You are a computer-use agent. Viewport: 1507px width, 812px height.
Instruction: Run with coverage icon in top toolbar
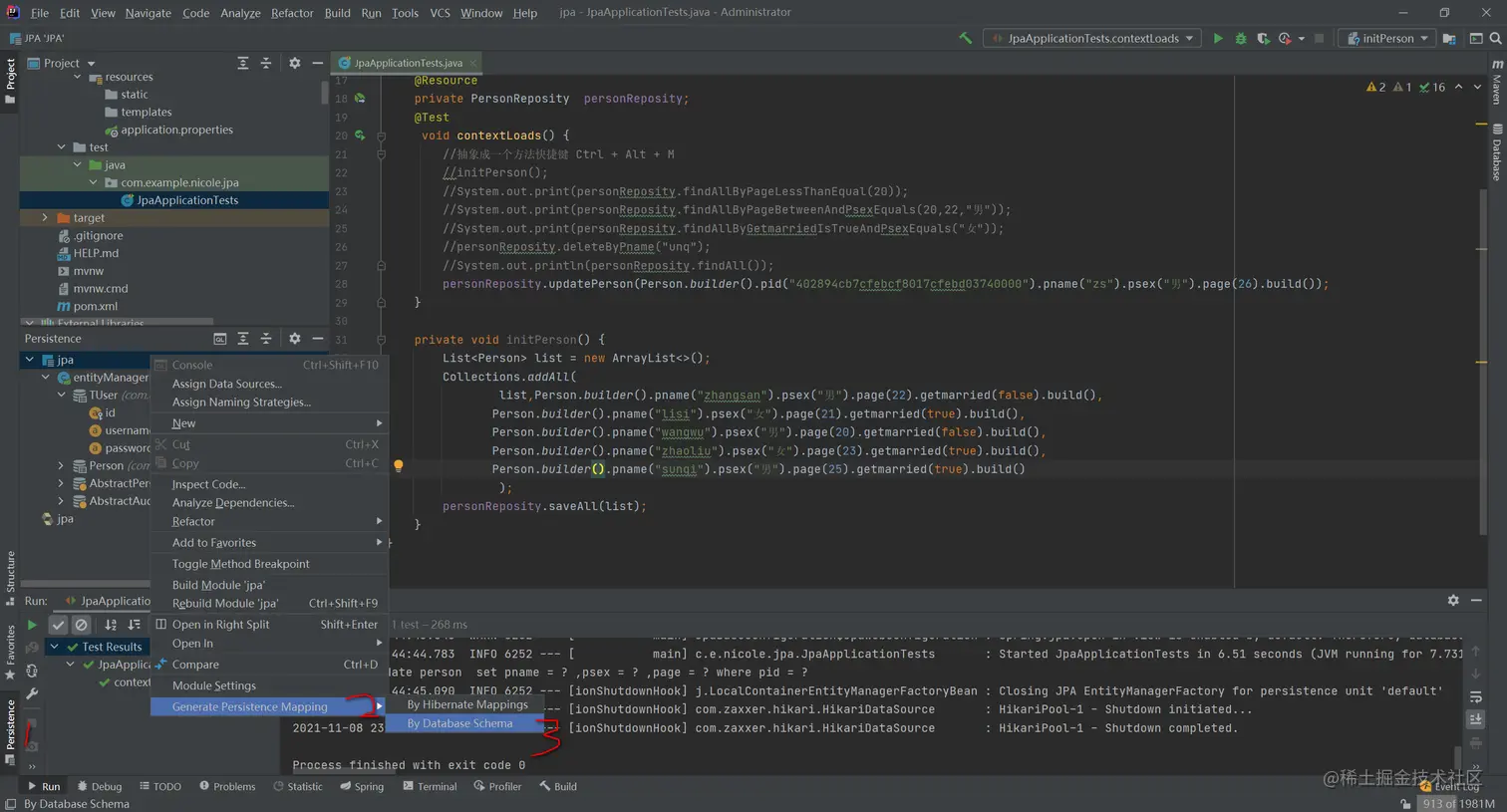pyautogui.click(x=1263, y=38)
